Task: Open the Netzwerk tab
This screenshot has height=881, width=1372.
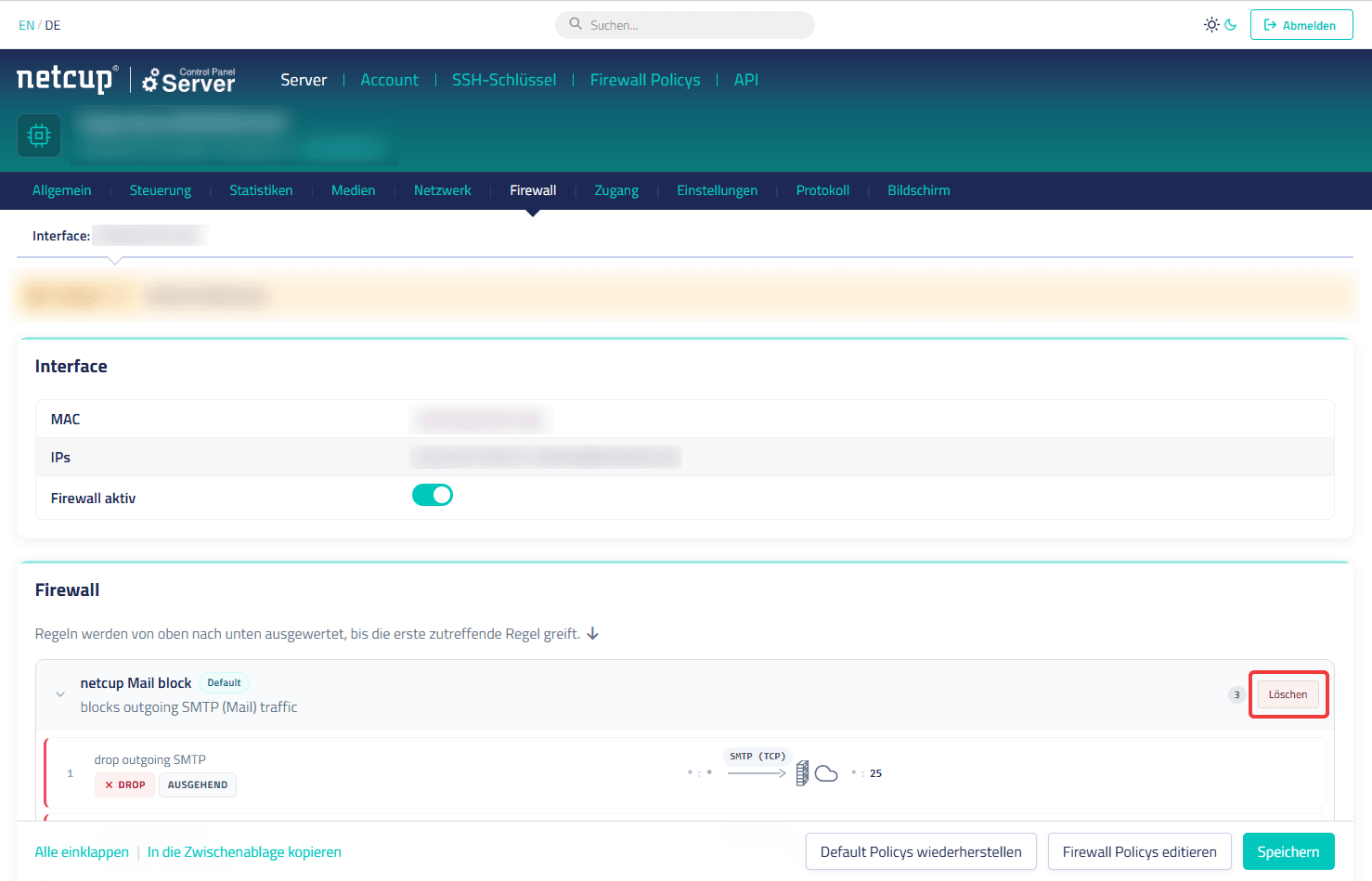Action: [x=443, y=190]
